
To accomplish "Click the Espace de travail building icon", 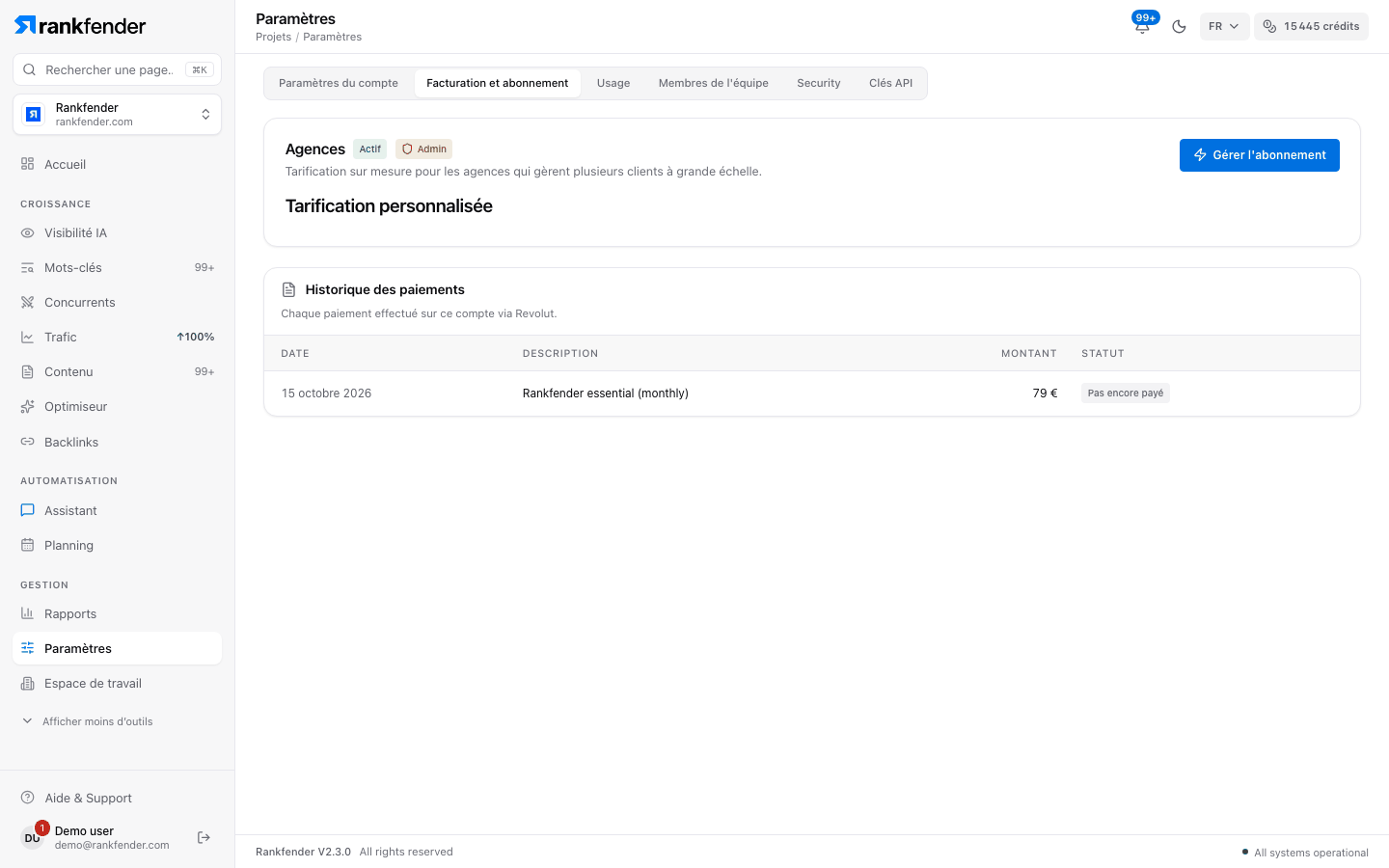I will point(27,683).
